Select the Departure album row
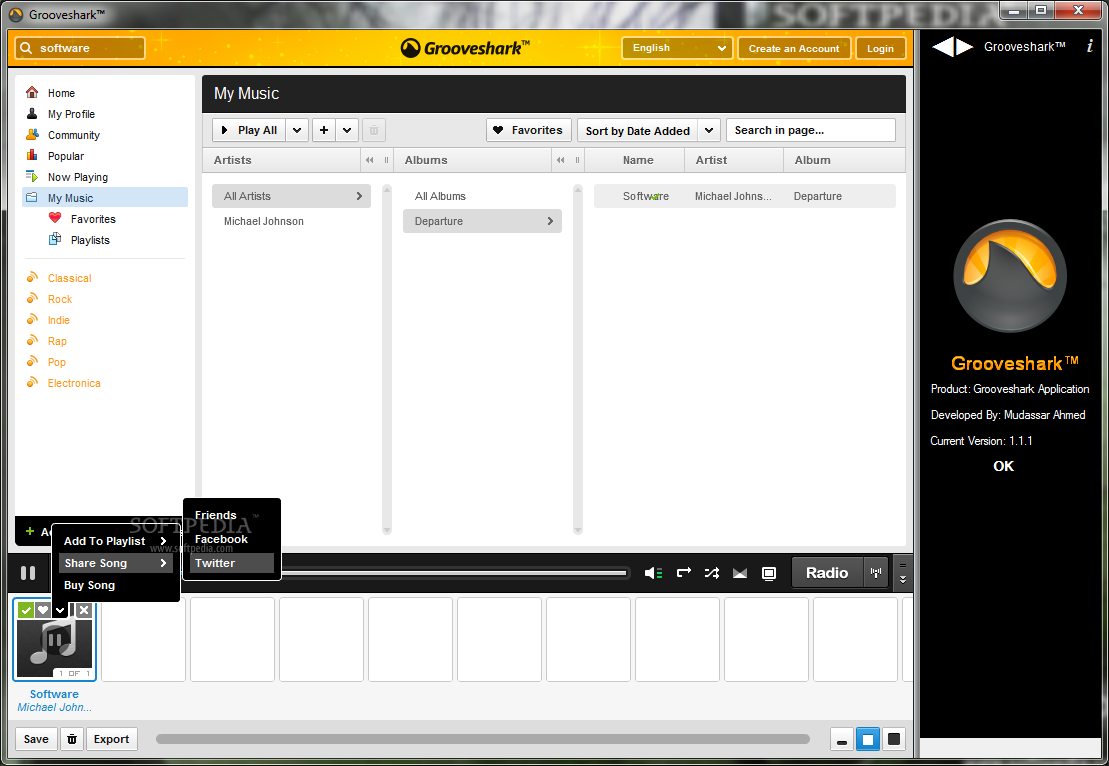Viewport: 1109px width, 766px height. pyautogui.click(x=482, y=221)
